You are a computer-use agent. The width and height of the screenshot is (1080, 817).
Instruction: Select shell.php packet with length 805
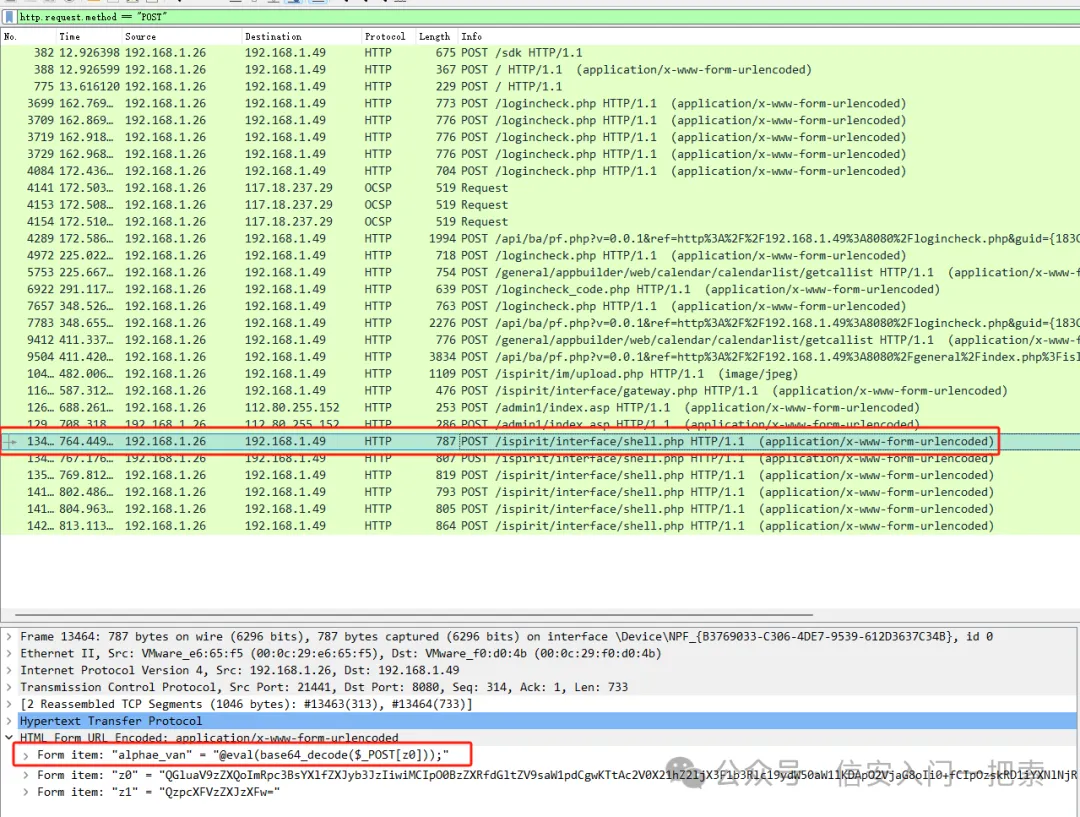[x=540, y=508]
